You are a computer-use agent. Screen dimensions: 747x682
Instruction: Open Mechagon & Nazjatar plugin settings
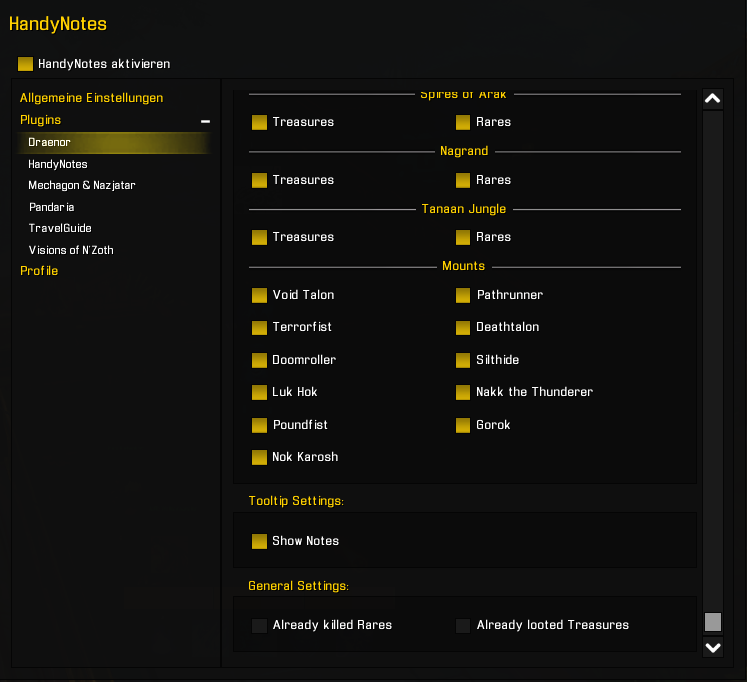(82, 185)
